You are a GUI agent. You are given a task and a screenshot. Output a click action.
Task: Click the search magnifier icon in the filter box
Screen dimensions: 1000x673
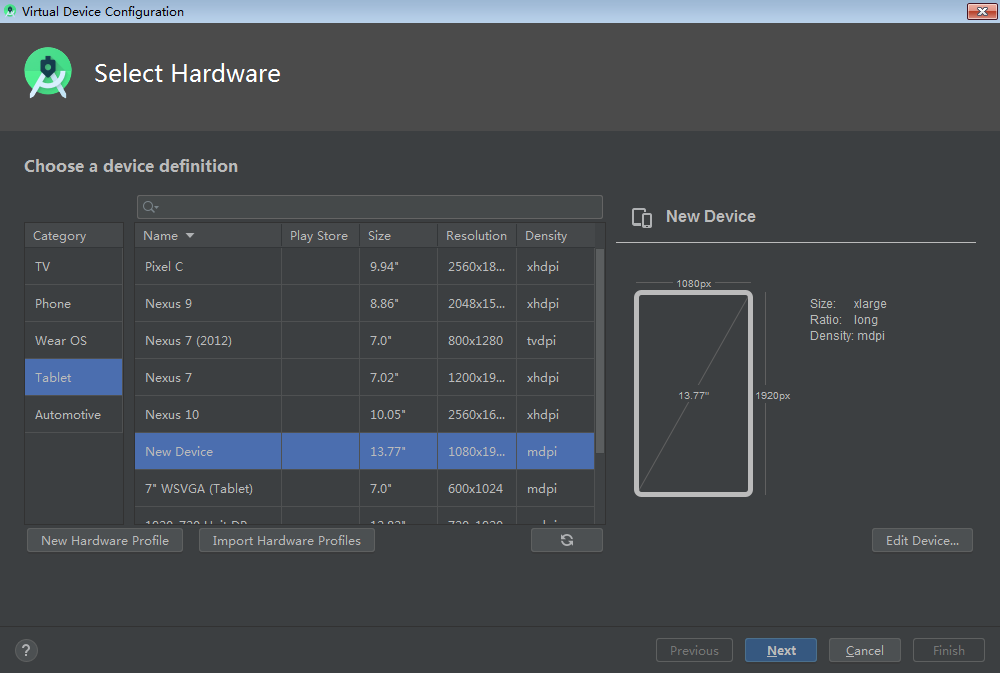click(150, 207)
